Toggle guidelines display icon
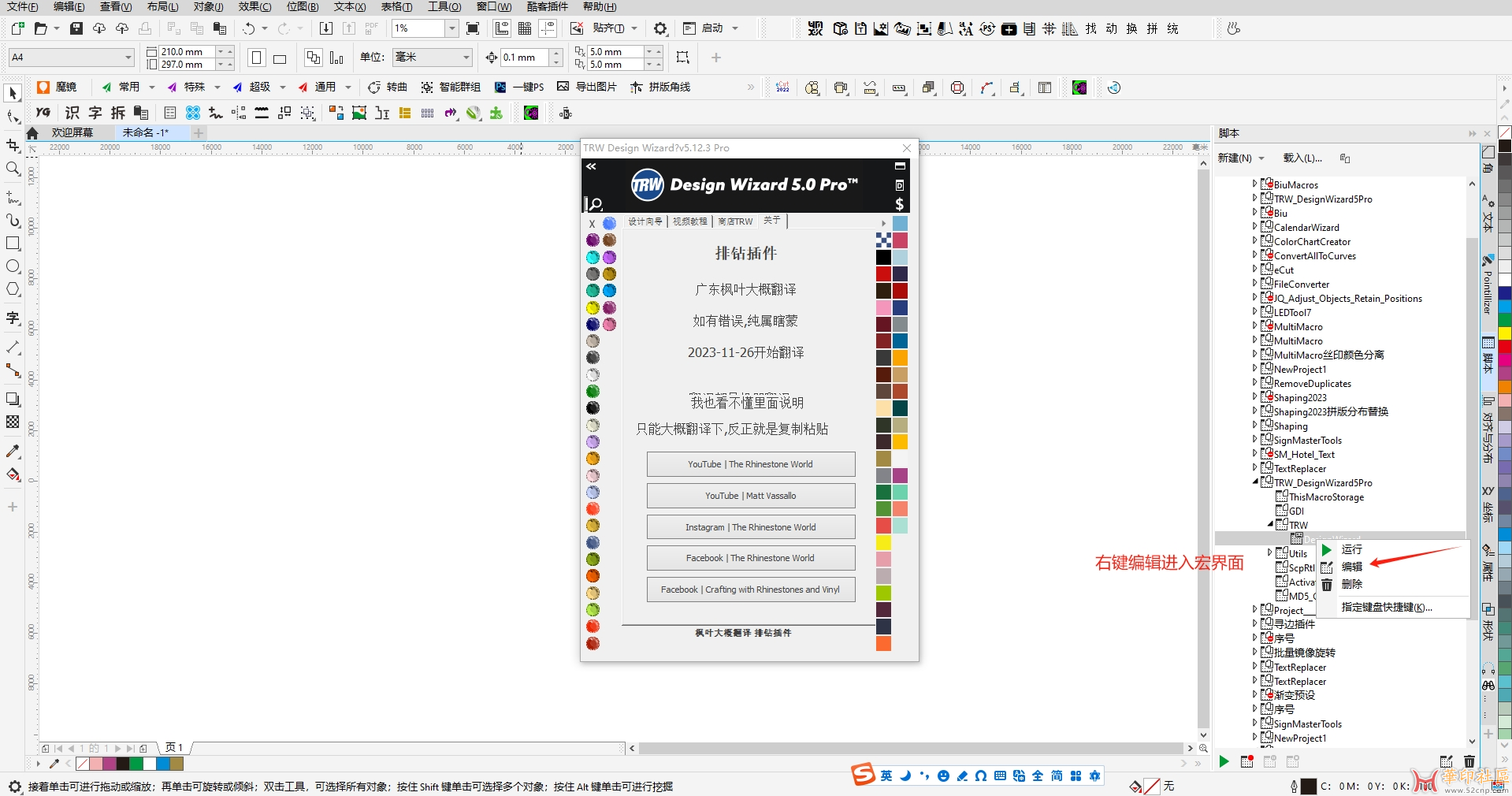 tap(548, 28)
